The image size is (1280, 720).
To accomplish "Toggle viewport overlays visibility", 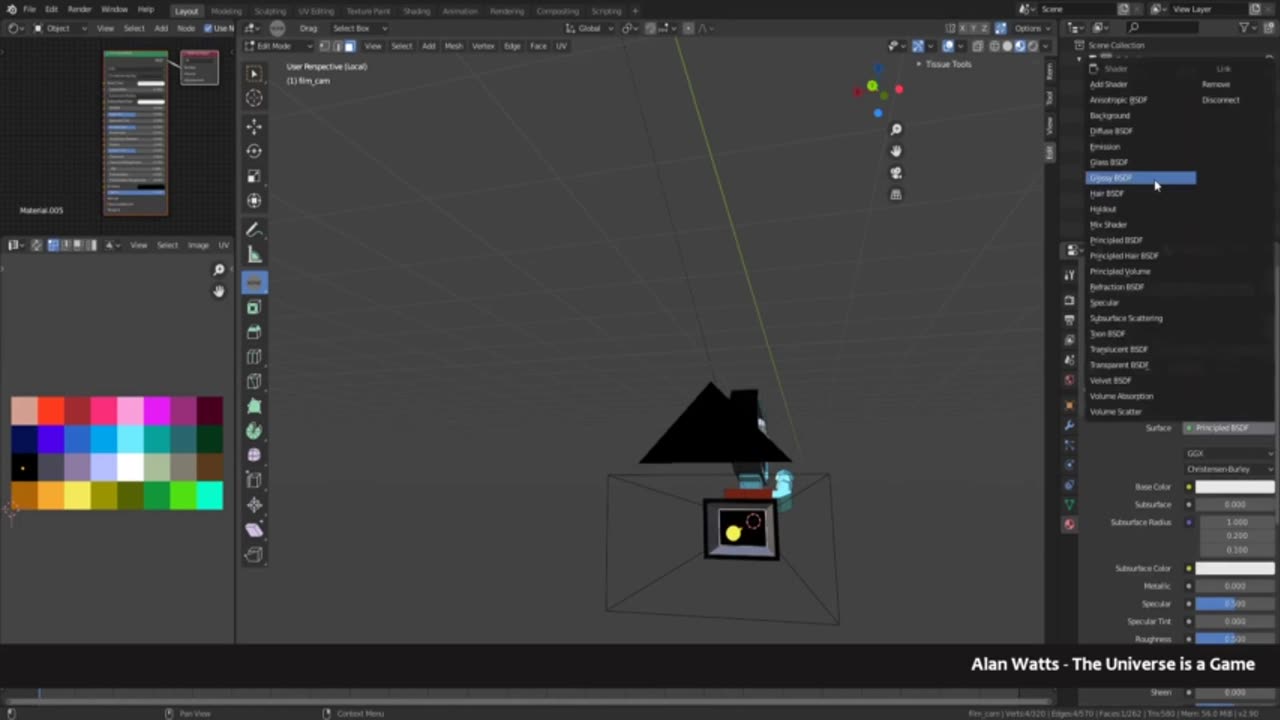I will 948,46.
